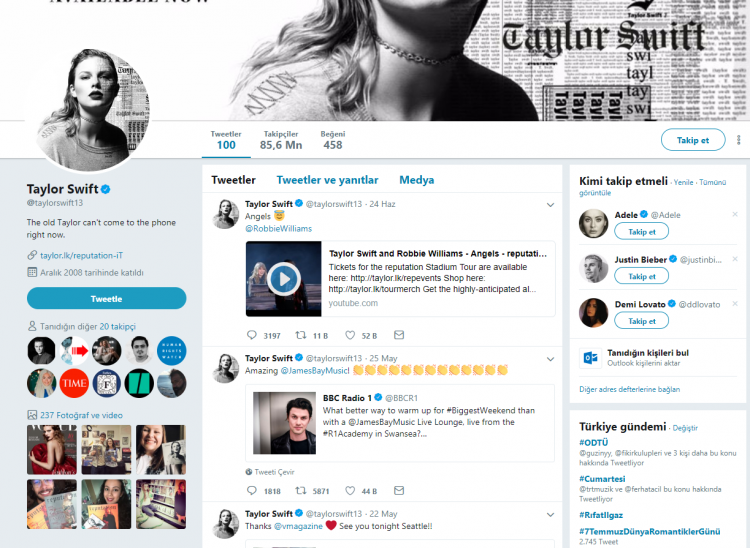750x548 pixels.
Task: Switch to Tweetler ve yanıtlar tab
Action: [327, 180]
